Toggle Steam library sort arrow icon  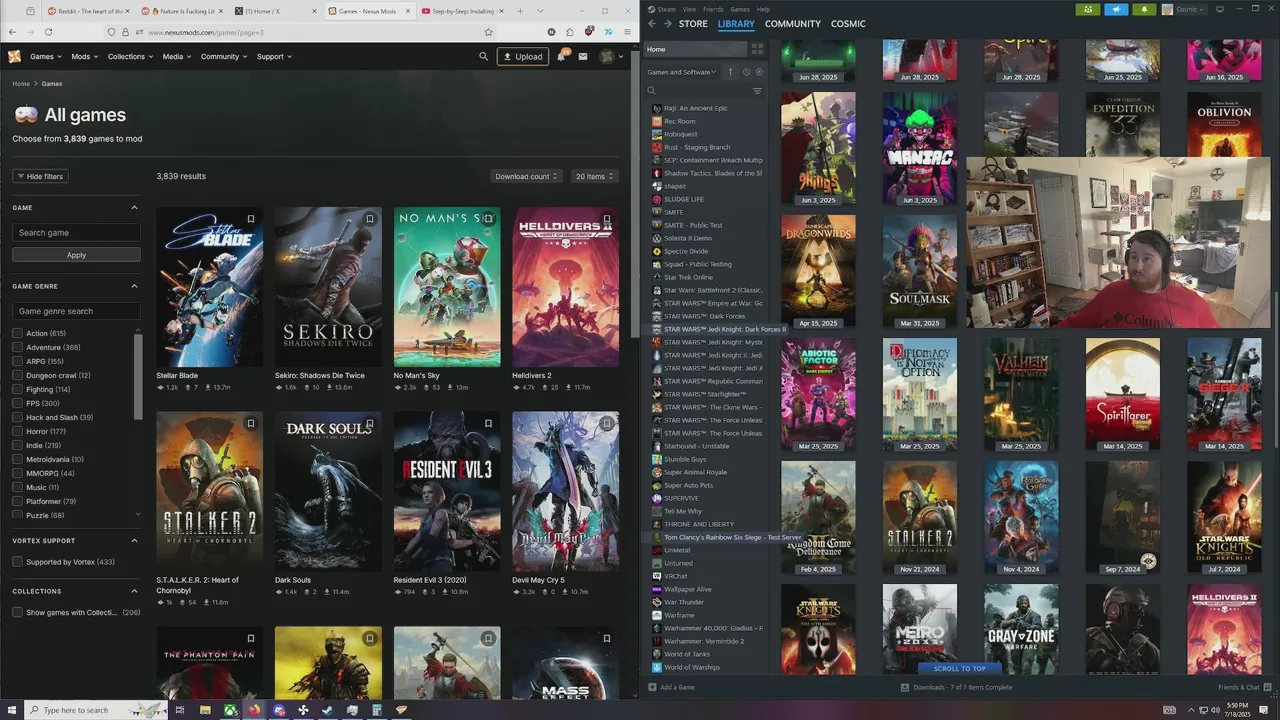tap(730, 72)
